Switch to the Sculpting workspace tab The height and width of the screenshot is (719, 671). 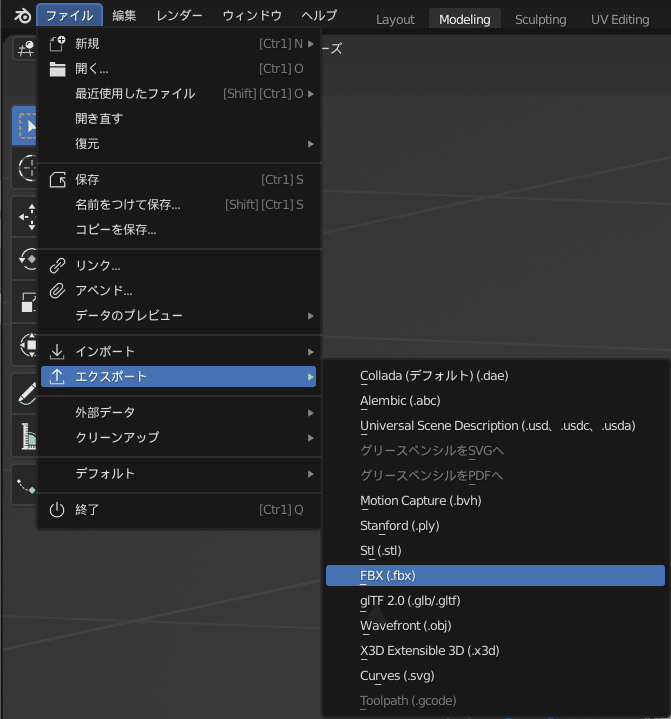[540, 20]
